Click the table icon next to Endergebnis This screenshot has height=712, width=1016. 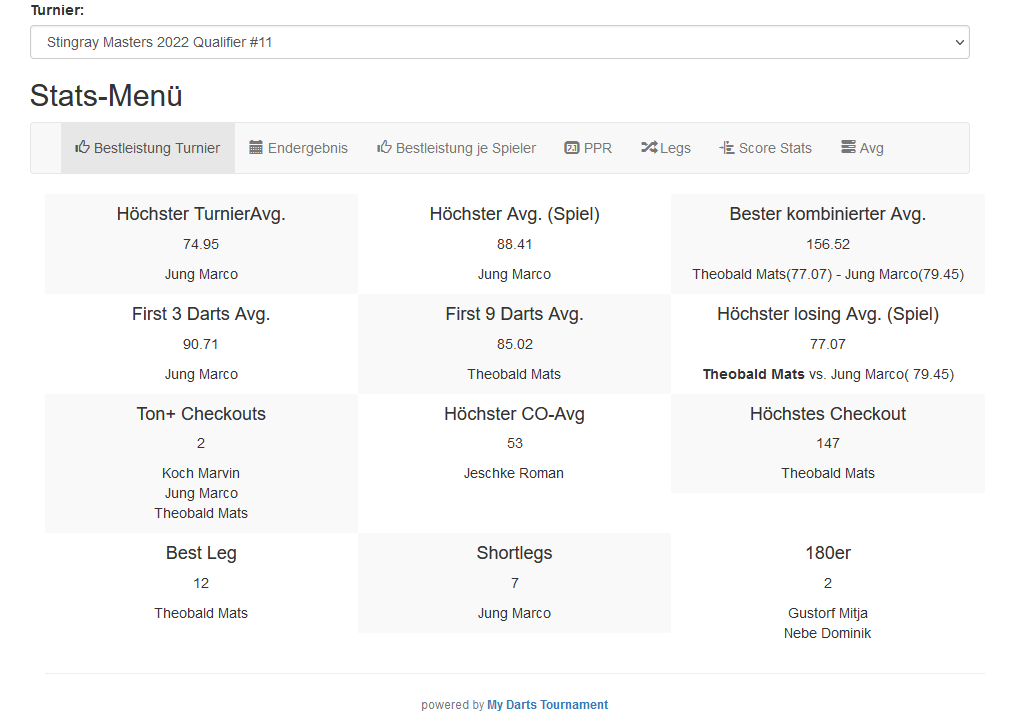(256, 148)
